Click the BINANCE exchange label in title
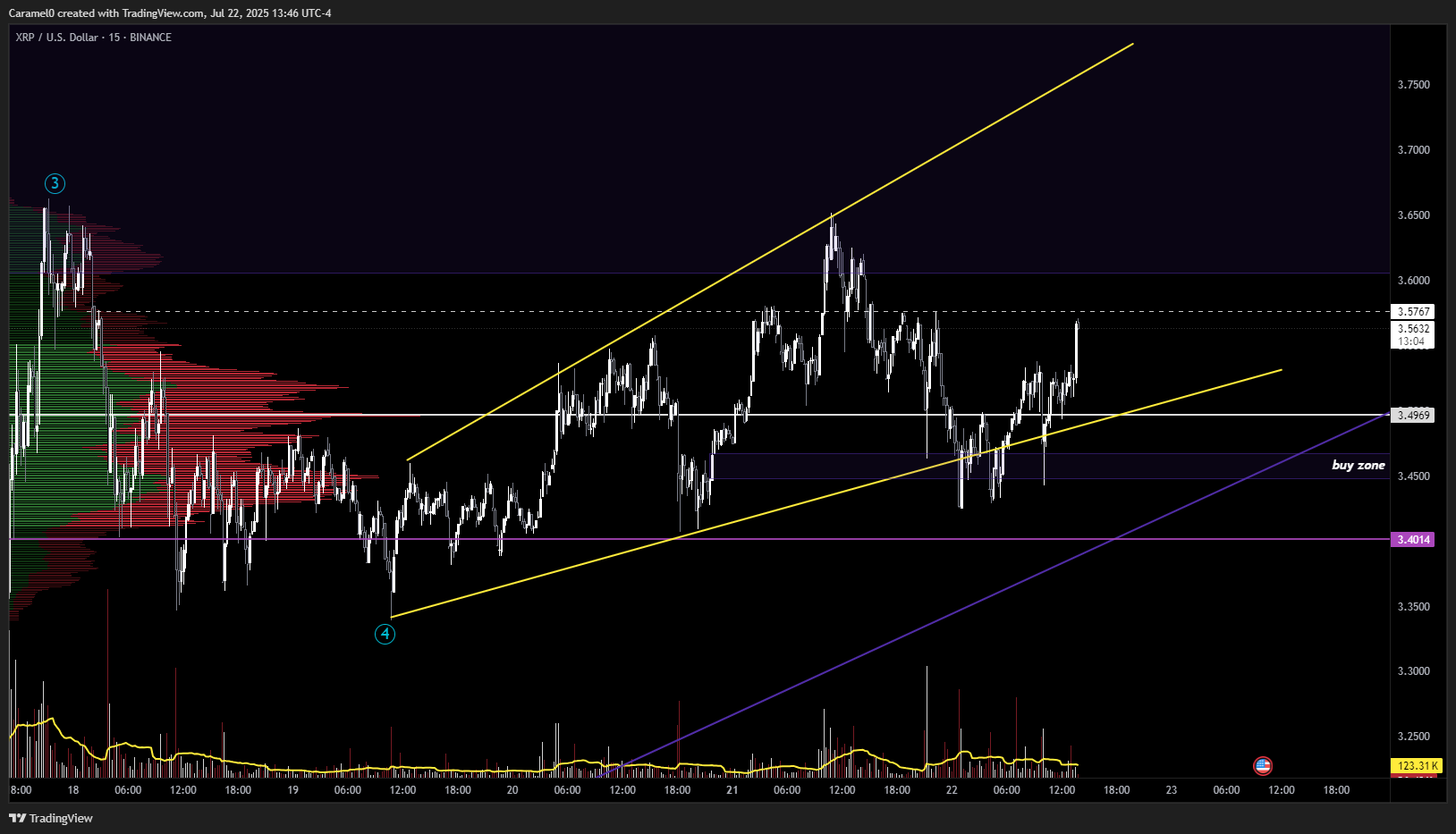 (150, 38)
